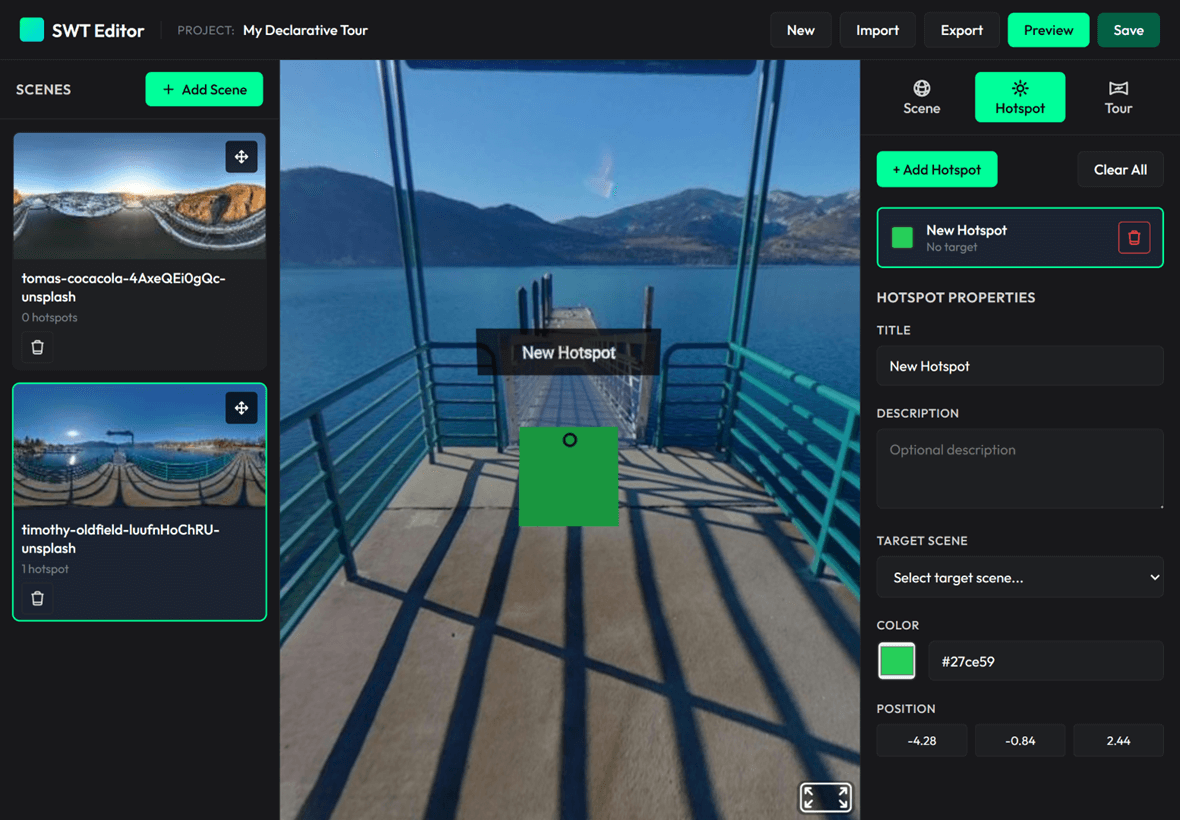The image size is (1180, 820).
Task: Click the Export button
Action: [x=962, y=30]
